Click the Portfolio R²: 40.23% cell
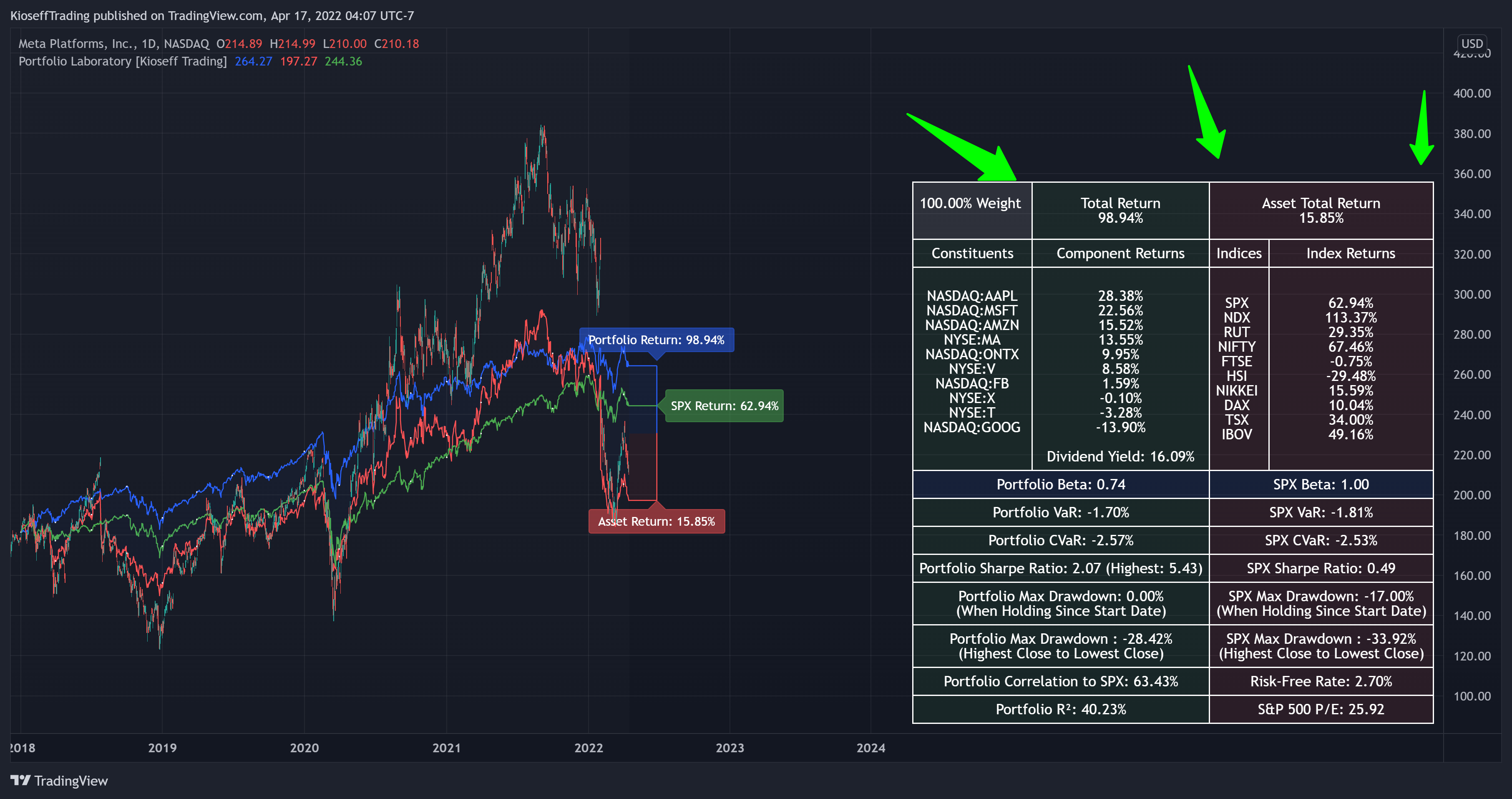The height and width of the screenshot is (799, 1512). pos(1061,709)
